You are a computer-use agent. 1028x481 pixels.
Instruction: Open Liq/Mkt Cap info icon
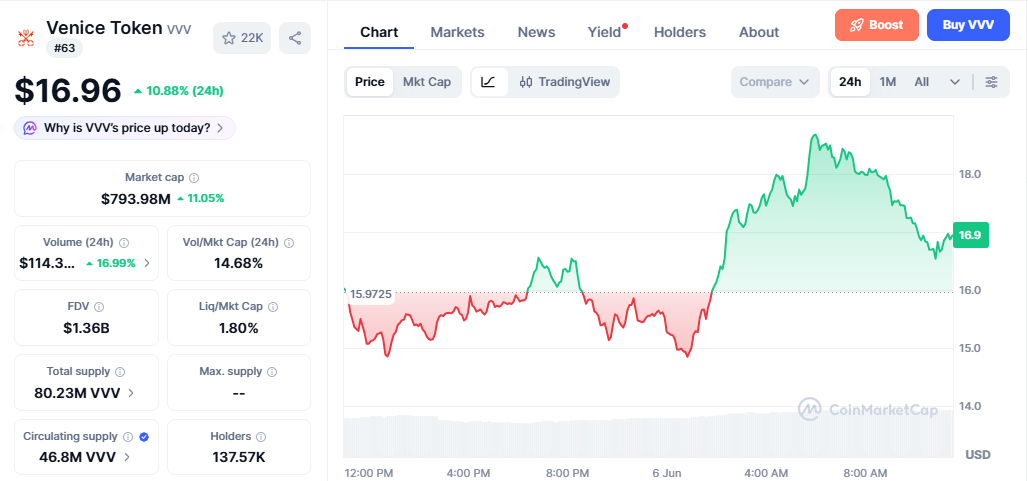(x=273, y=307)
